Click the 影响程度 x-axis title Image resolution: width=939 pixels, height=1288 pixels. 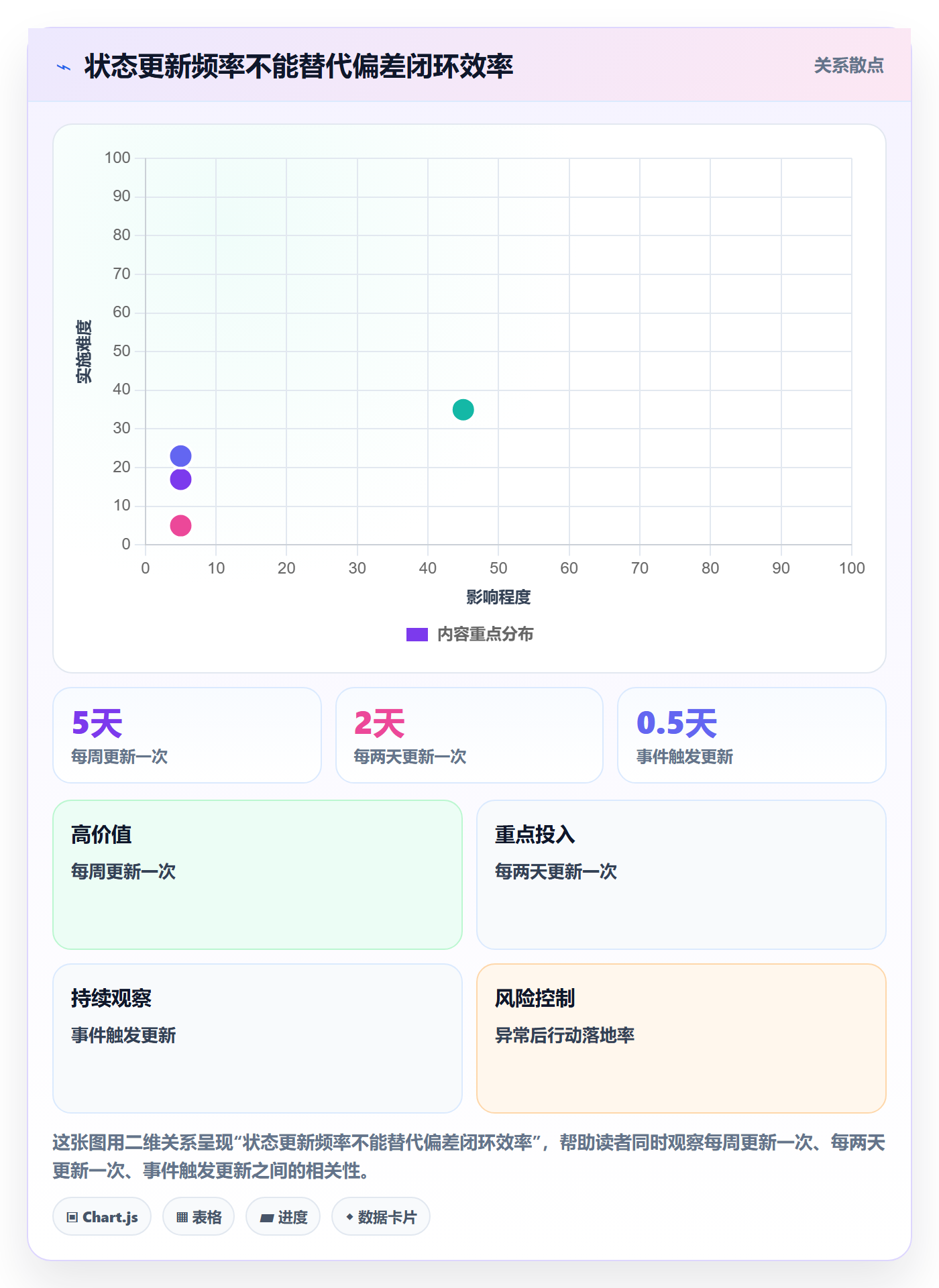498,597
